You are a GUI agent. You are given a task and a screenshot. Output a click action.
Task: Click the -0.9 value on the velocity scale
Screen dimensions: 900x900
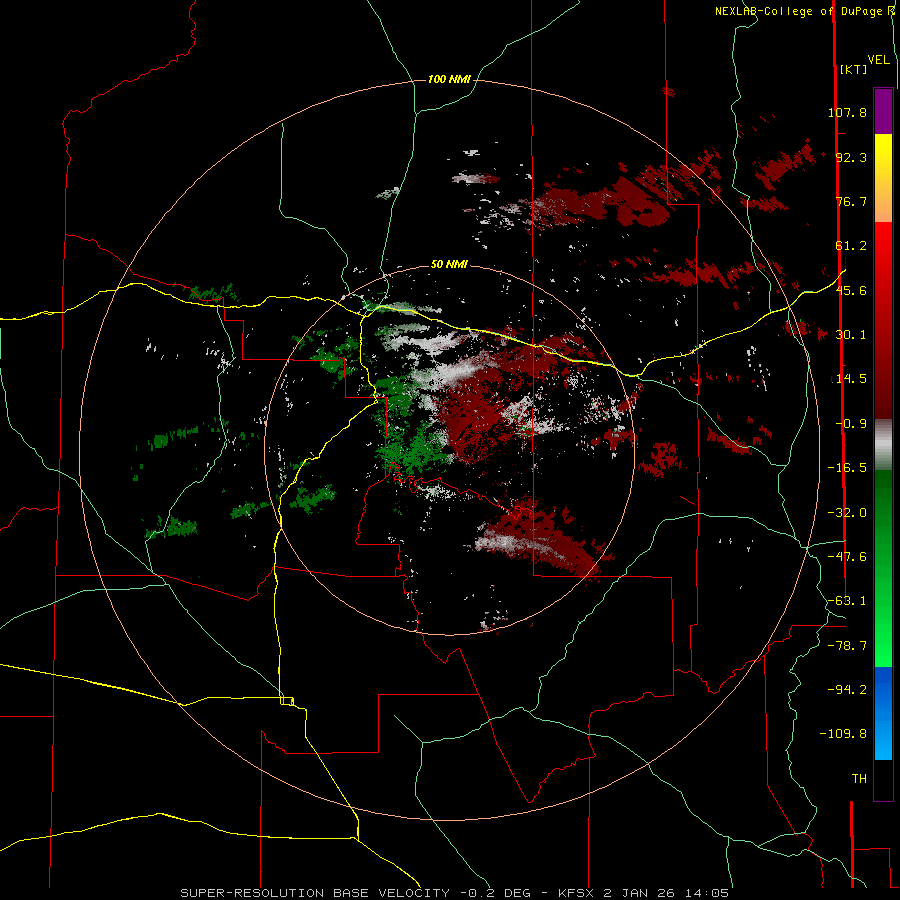(x=851, y=424)
